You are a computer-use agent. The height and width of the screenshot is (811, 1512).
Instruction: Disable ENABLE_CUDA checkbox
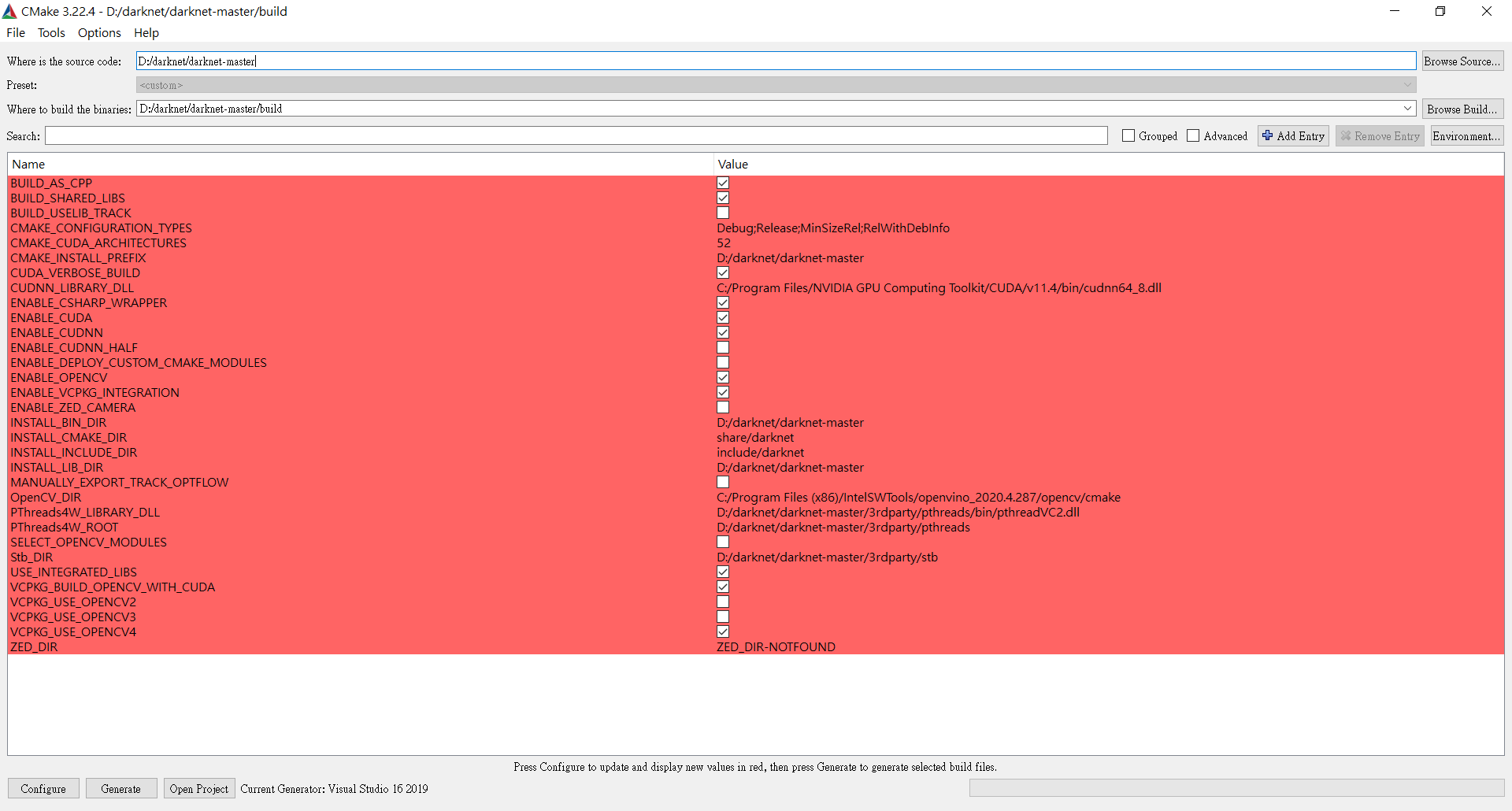[723, 317]
